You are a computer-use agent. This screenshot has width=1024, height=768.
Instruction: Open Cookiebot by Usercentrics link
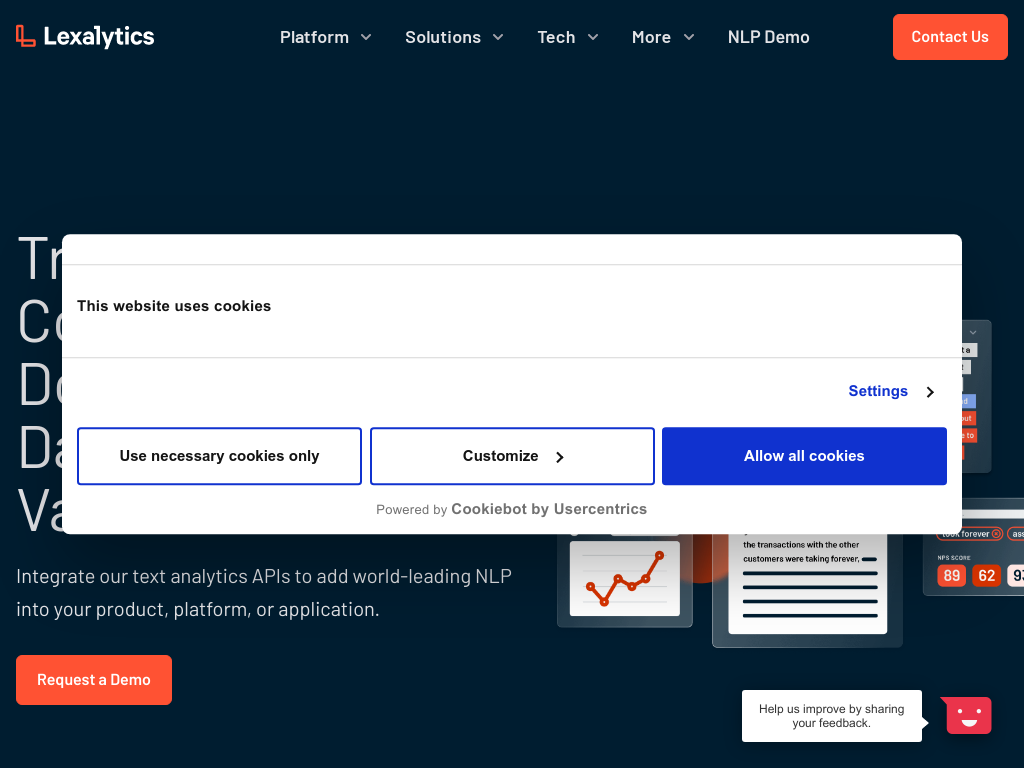click(549, 509)
